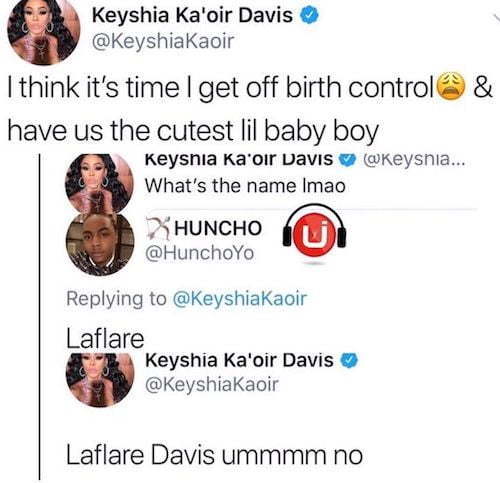The width and height of the screenshot is (500, 483).
Task: Open the 'Laflare Davis ummmm no' tweet
Action: (x=214, y=455)
